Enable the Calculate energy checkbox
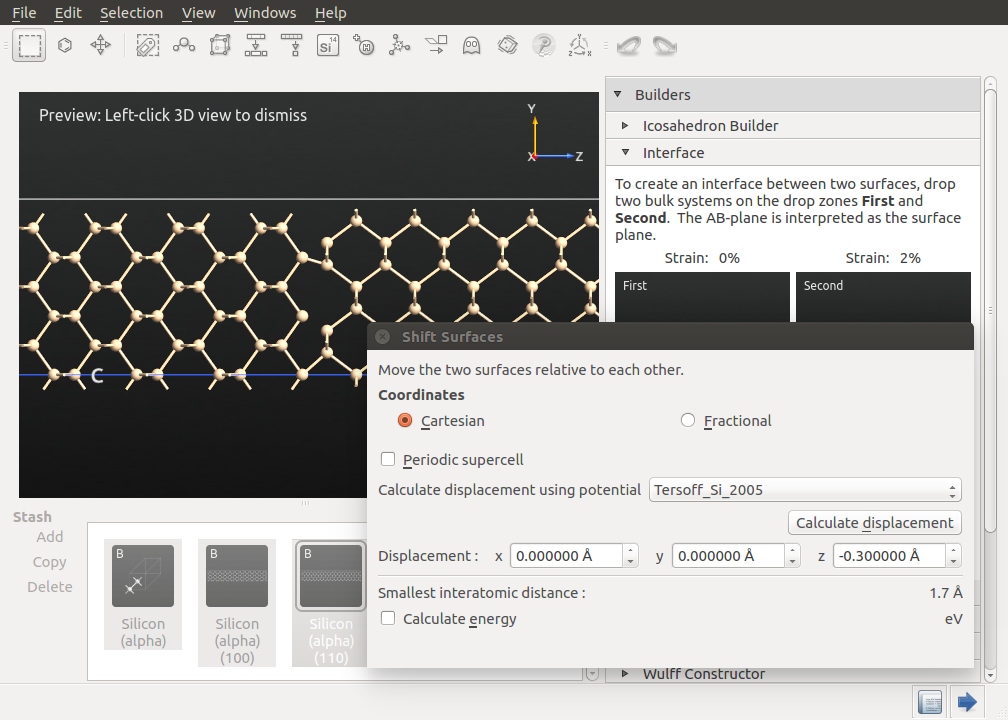 pyautogui.click(x=388, y=618)
